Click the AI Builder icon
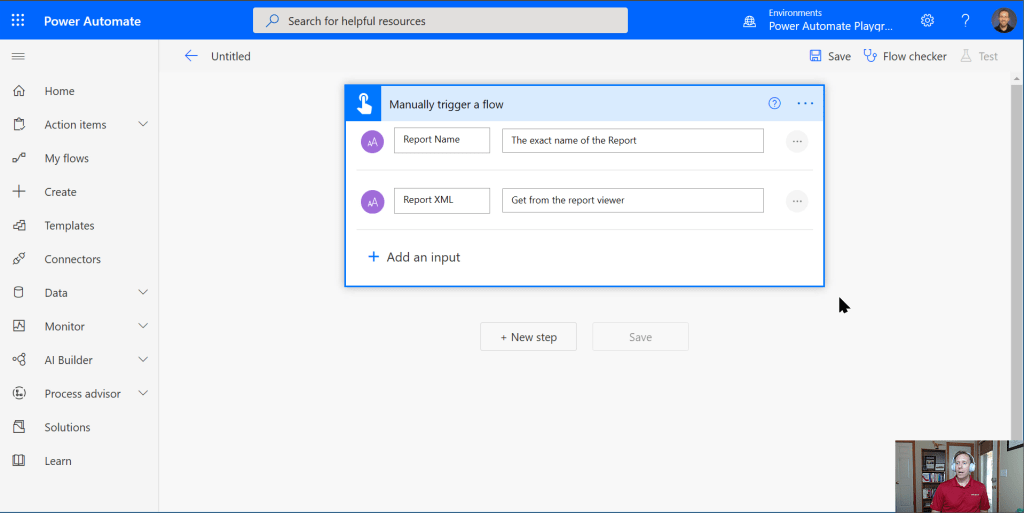The height and width of the screenshot is (513, 1024). tap(19, 360)
